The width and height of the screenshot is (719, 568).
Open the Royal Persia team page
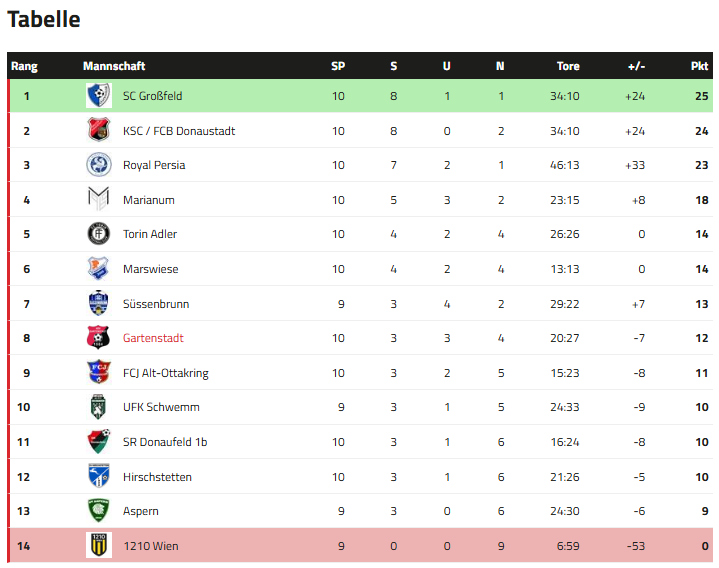(154, 165)
